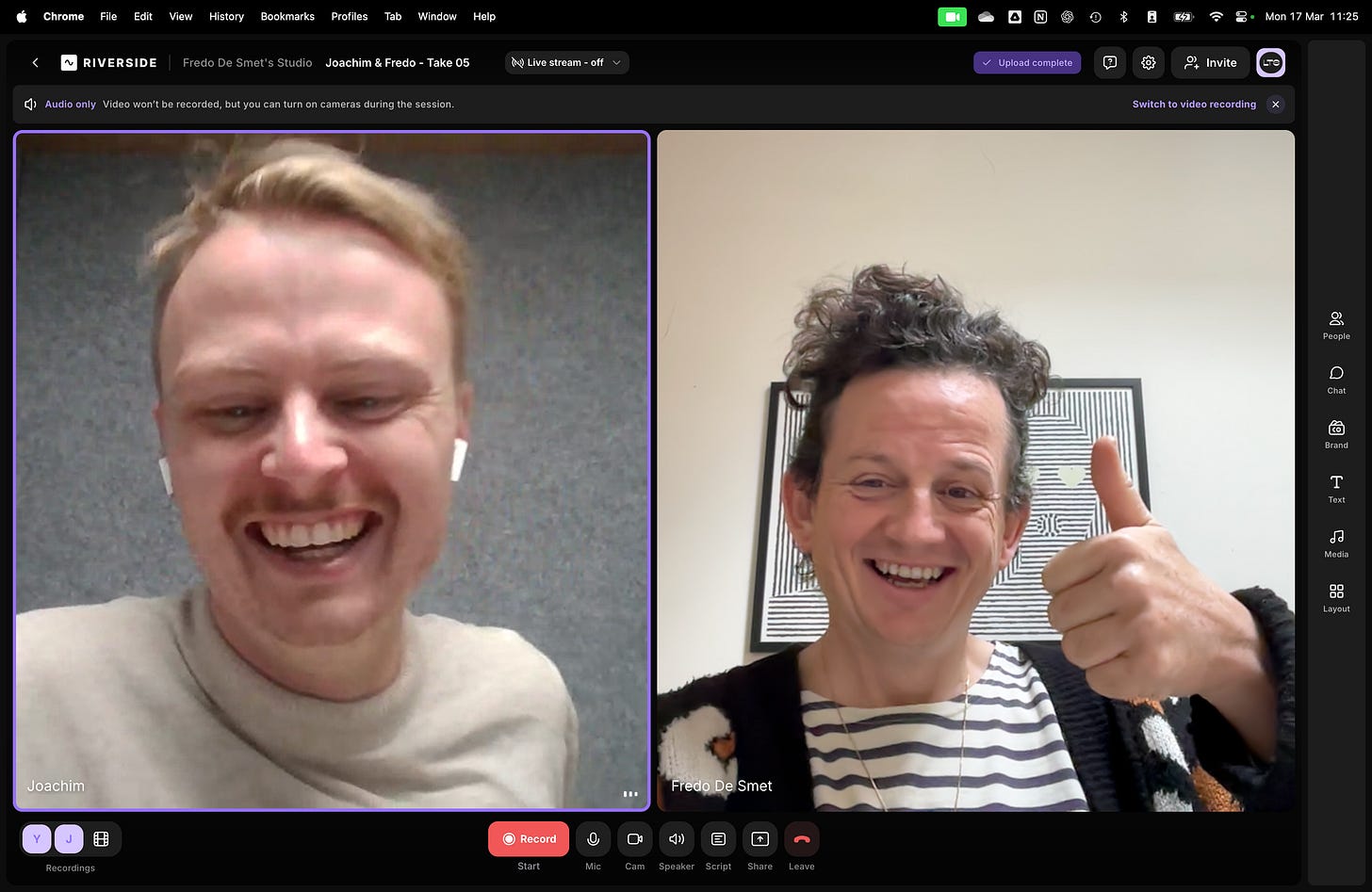Open the Notion menu bar icon

(x=1040, y=16)
